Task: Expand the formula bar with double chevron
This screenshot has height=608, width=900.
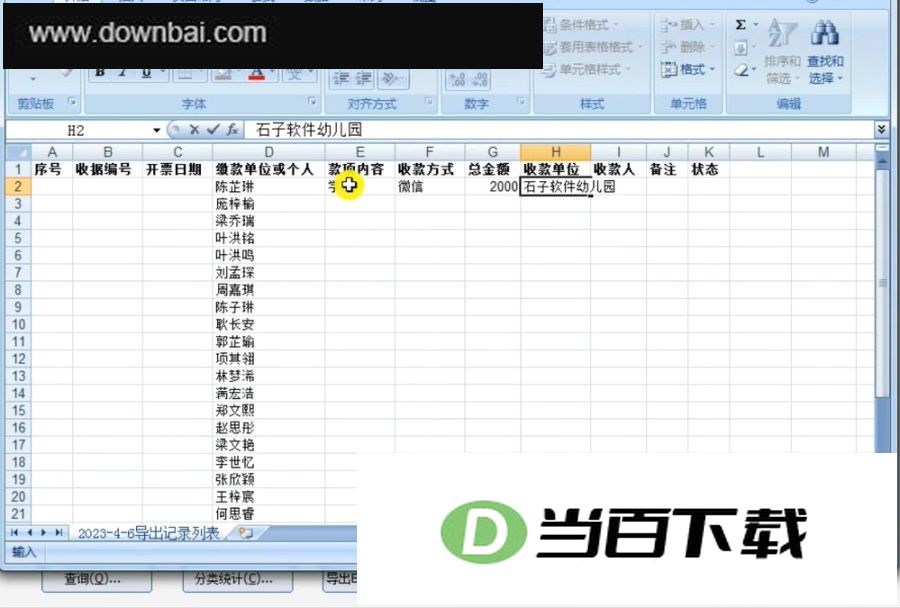Action: 882,130
